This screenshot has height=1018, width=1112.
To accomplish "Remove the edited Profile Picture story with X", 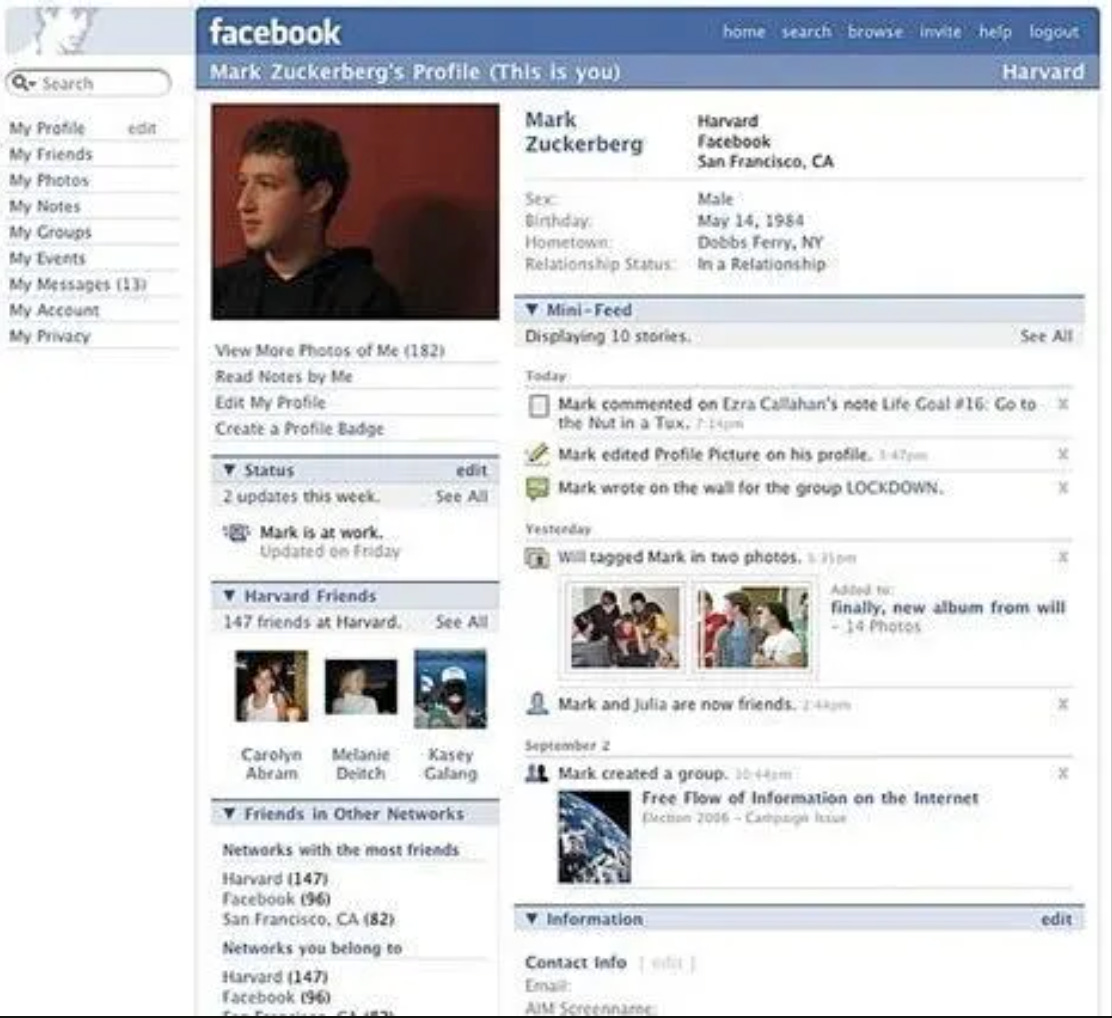I will point(1062,454).
